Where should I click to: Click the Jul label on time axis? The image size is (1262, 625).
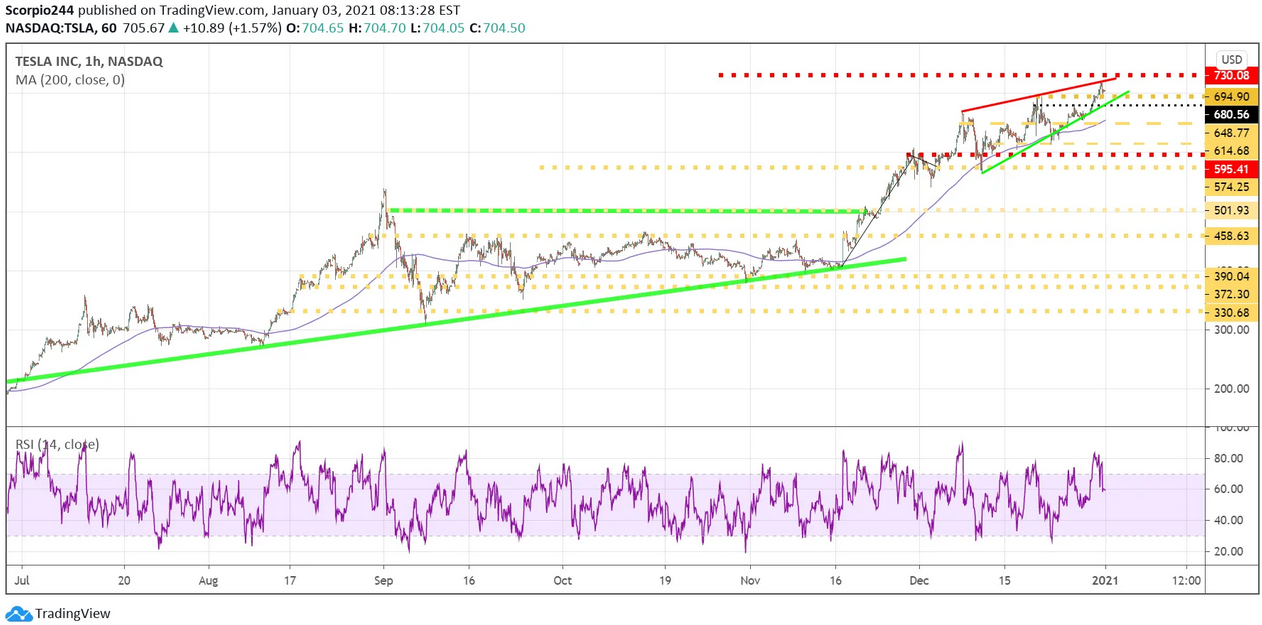coord(22,579)
